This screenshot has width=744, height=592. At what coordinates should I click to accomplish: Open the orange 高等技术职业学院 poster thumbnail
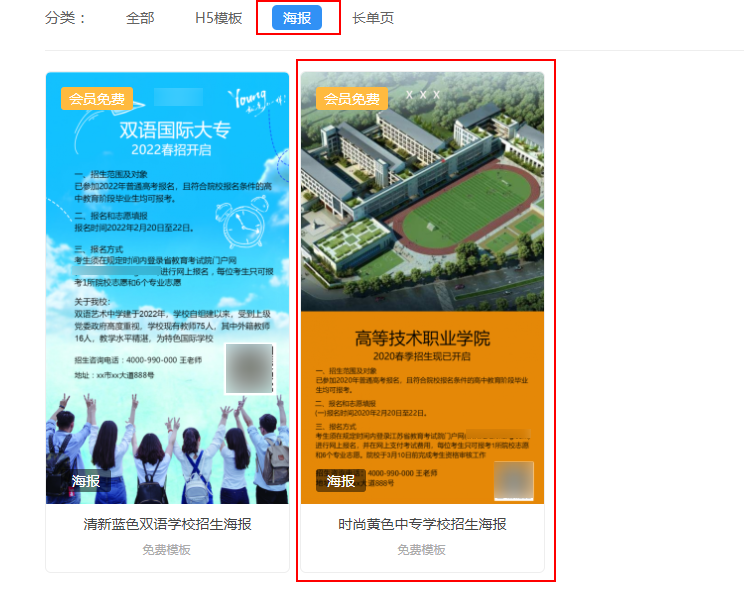pos(422,288)
